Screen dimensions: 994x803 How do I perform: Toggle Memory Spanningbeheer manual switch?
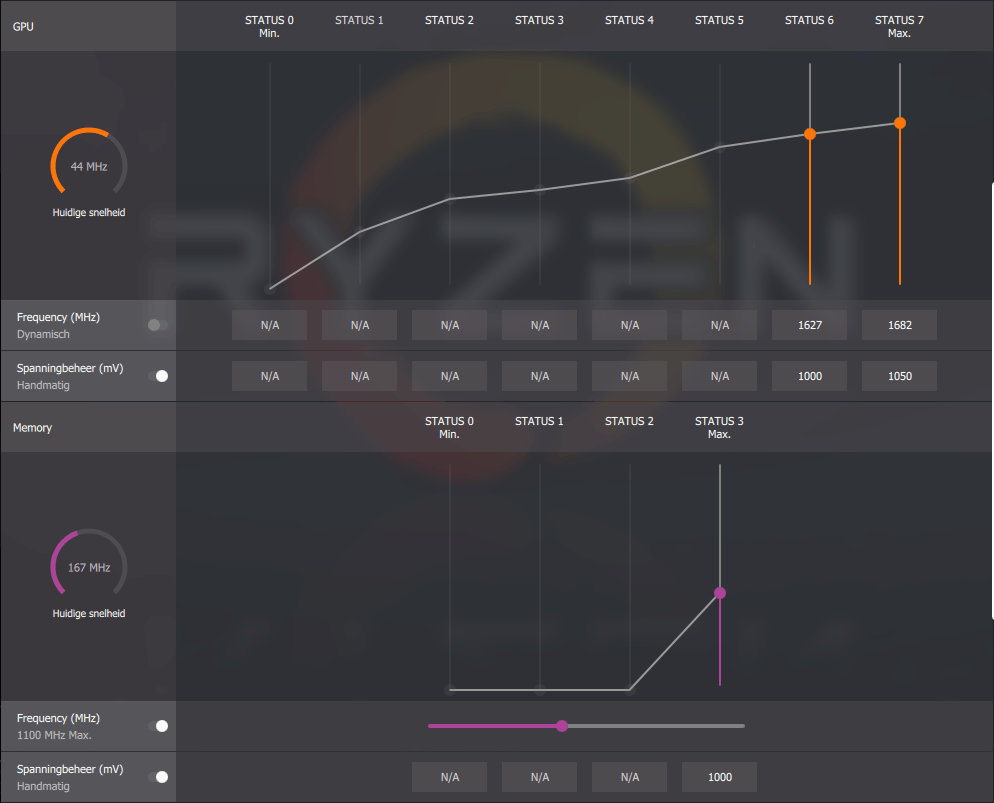(x=158, y=777)
